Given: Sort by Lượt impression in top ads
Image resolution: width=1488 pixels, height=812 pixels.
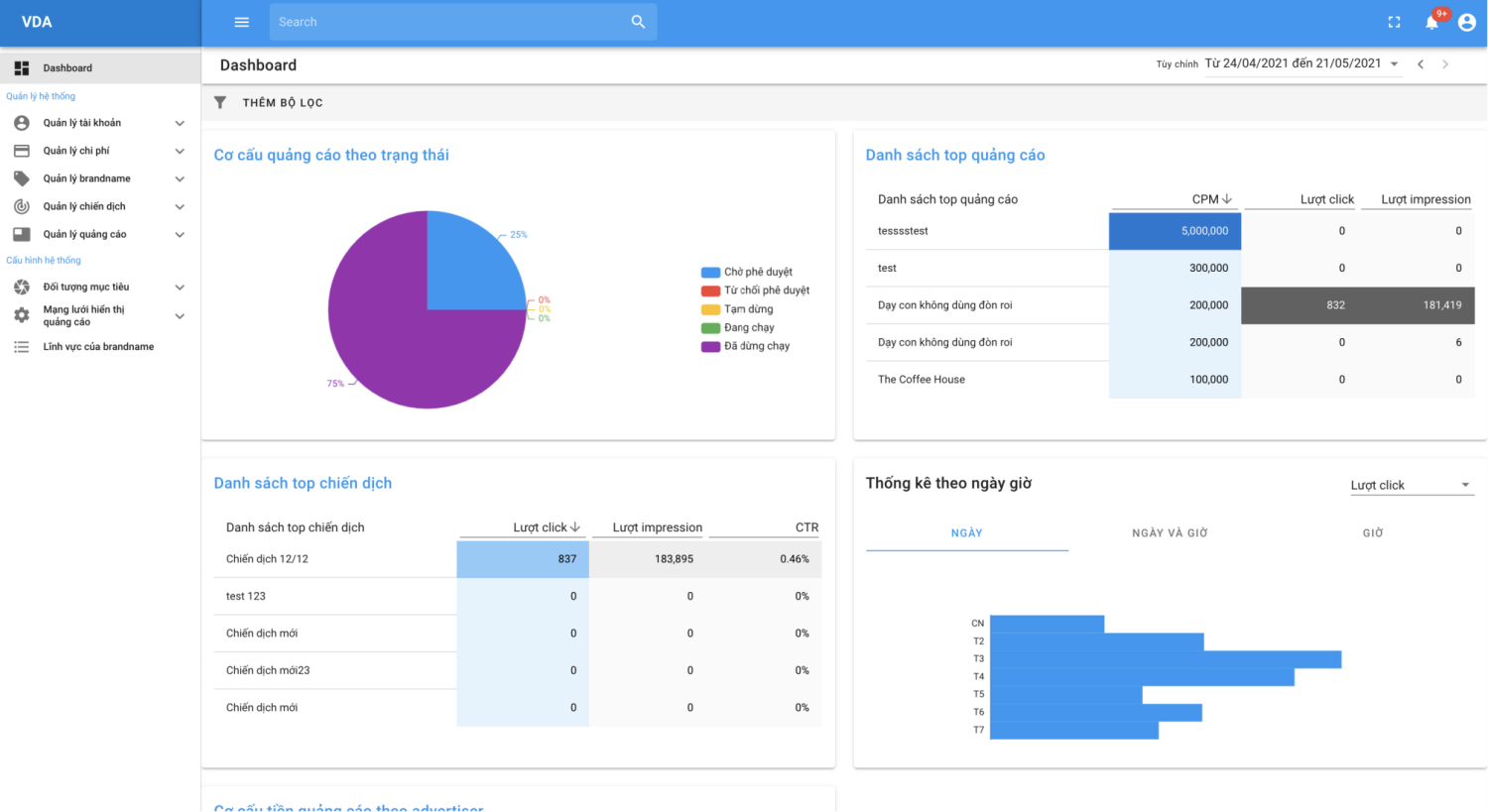Looking at the screenshot, I should (1426, 199).
